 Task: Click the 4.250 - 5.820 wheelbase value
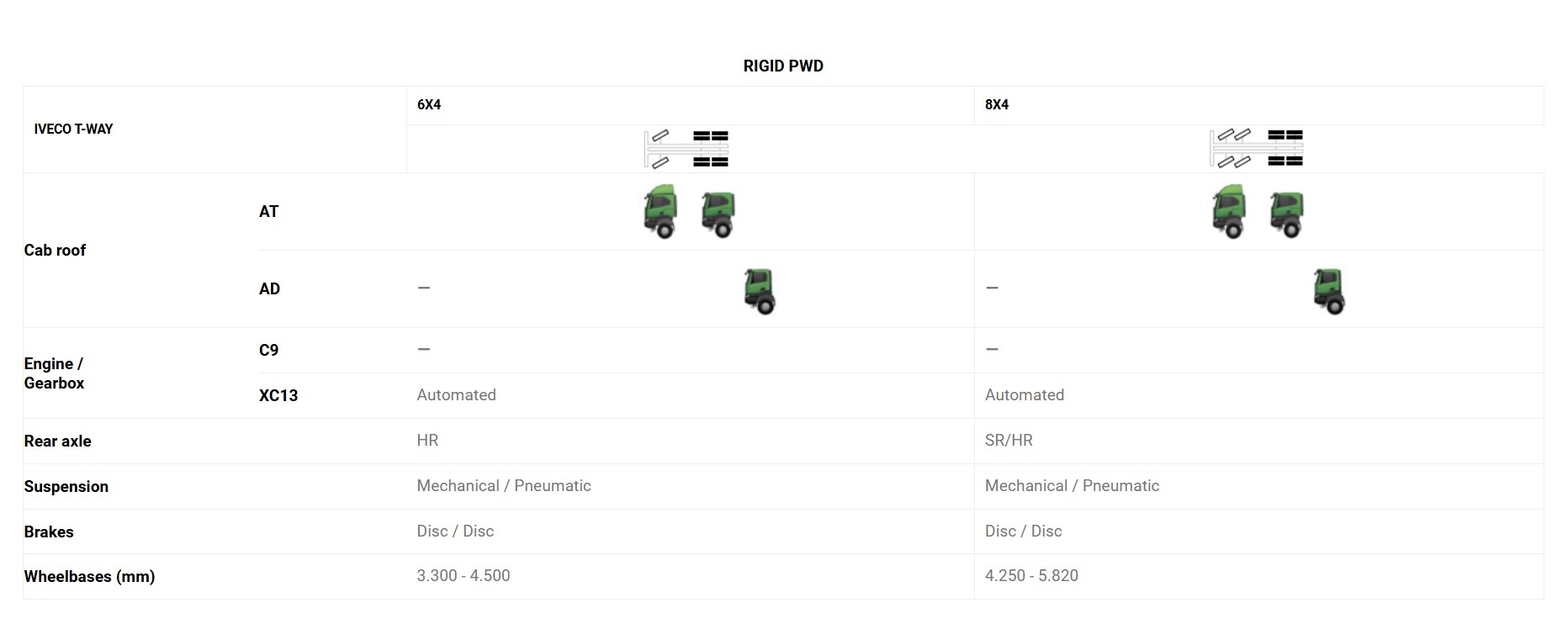pyautogui.click(x=1031, y=575)
